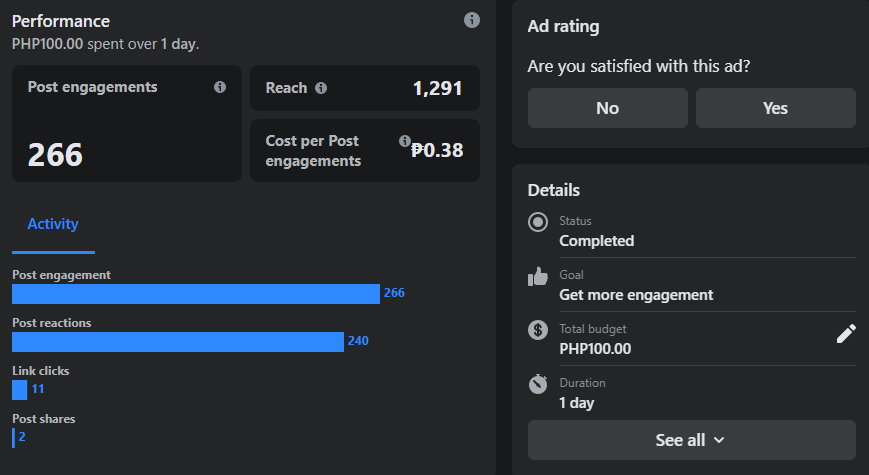Screen dimensions: 869x475
Task: Expand the See all details dropdown
Action: tap(691, 440)
